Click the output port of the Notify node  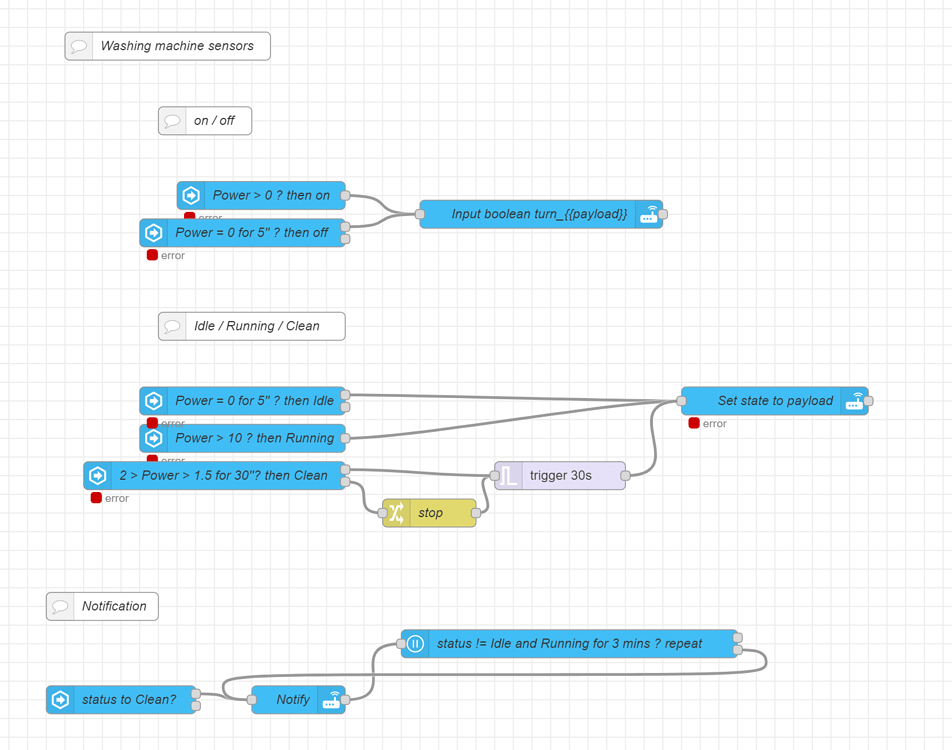tap(345, 700)
